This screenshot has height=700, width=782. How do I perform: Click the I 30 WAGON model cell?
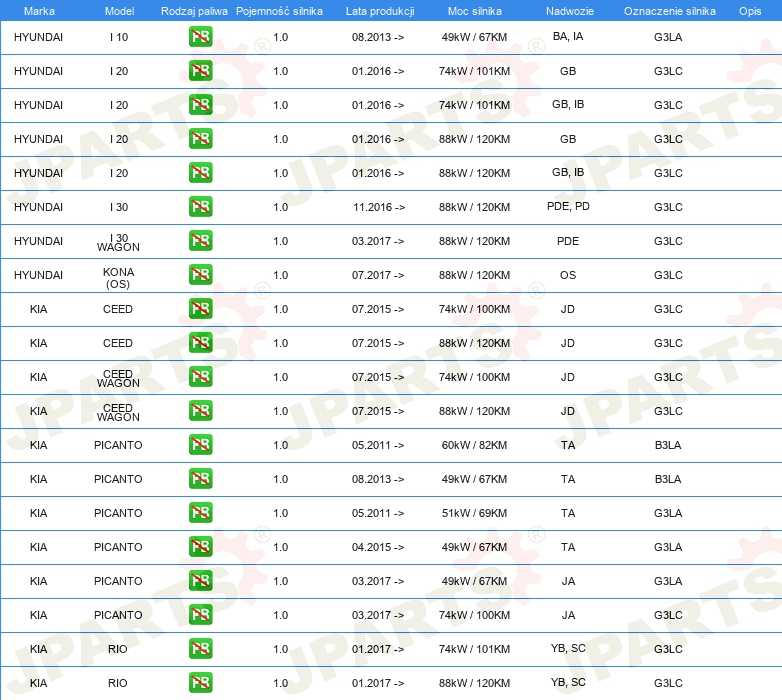(x=118, y=242)
